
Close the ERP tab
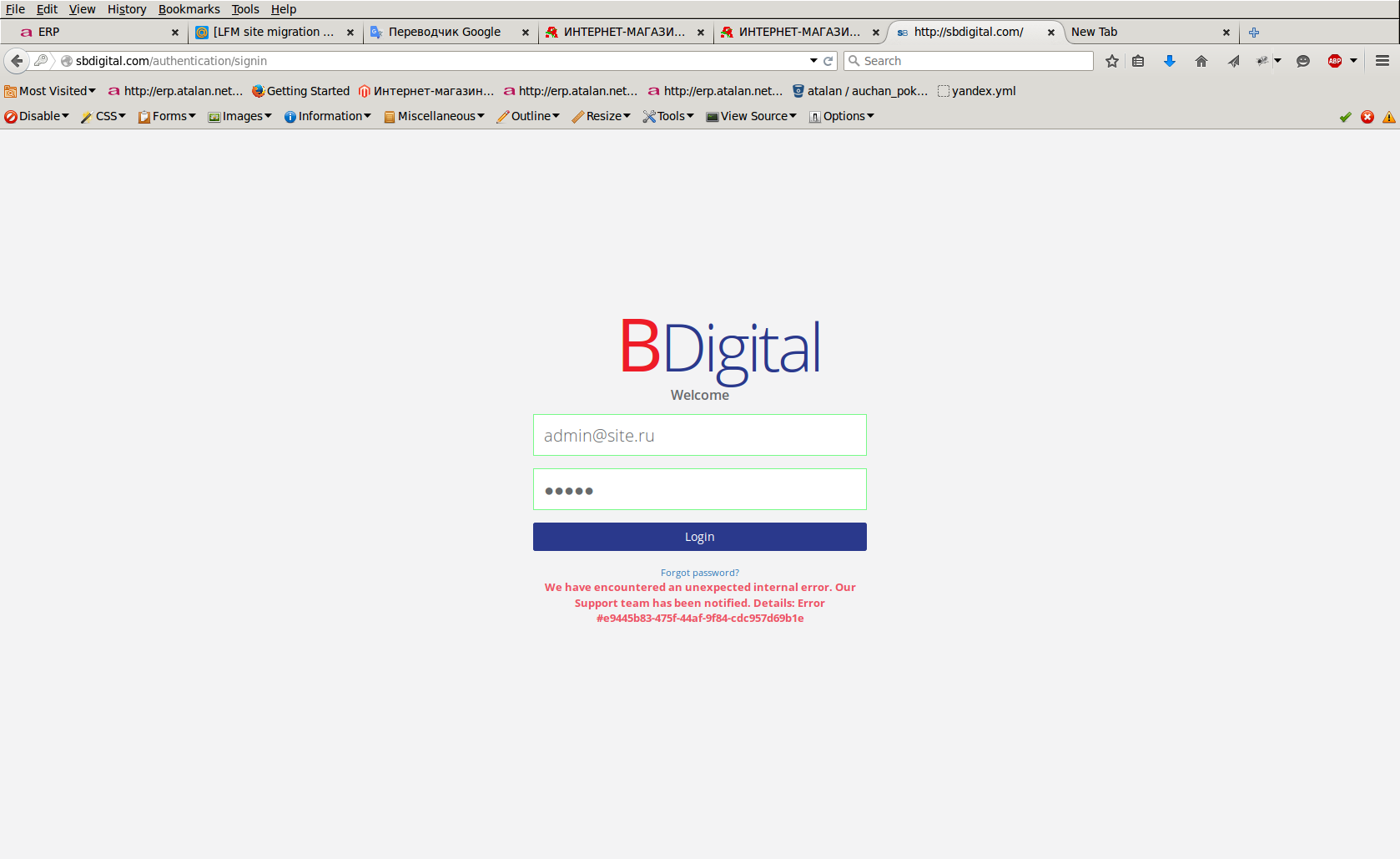pos(175,33)
